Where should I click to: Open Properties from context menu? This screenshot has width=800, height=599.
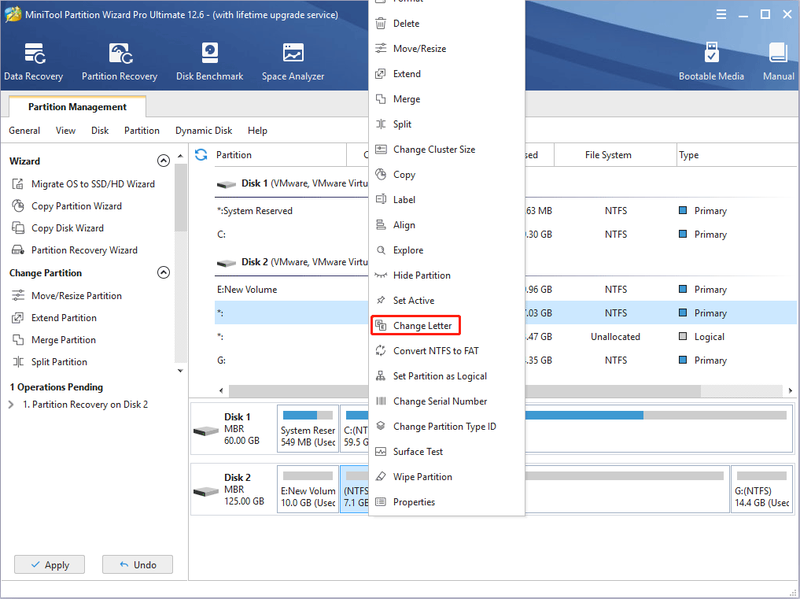coord(446,502)
